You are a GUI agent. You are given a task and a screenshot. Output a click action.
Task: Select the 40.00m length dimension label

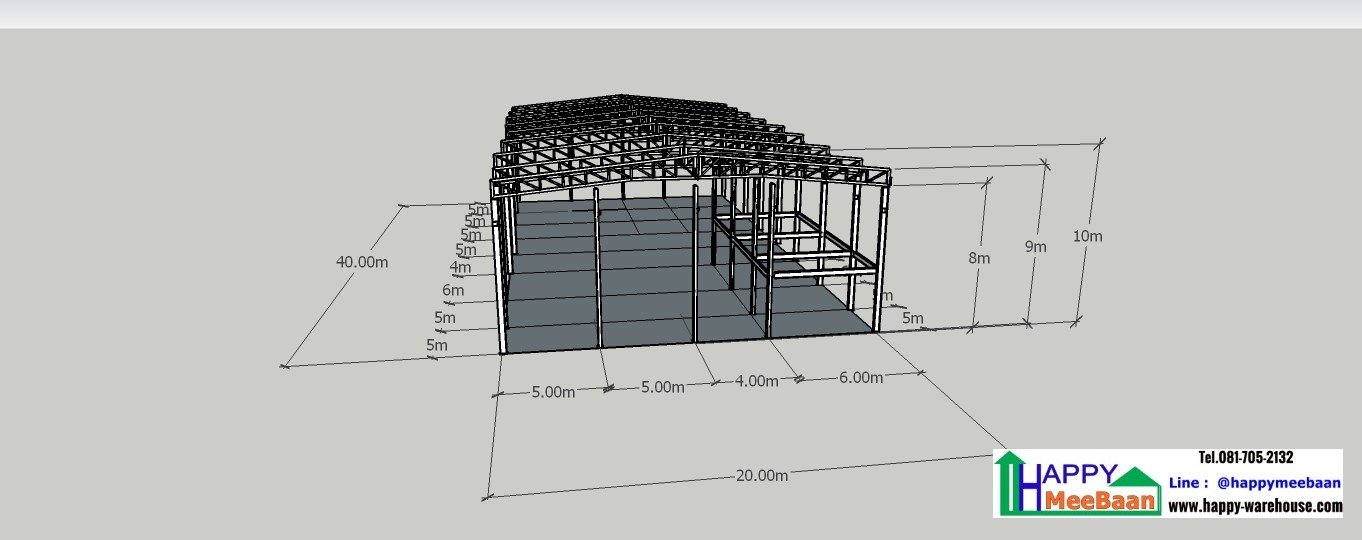(362, 262)
